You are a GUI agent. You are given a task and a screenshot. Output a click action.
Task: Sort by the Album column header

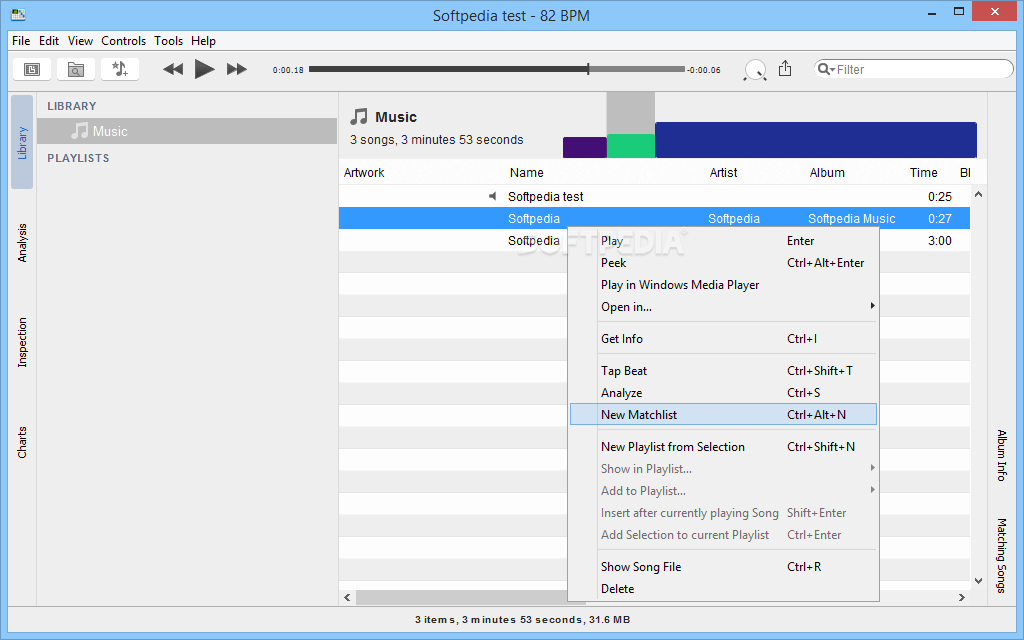(x=827, y=172)
